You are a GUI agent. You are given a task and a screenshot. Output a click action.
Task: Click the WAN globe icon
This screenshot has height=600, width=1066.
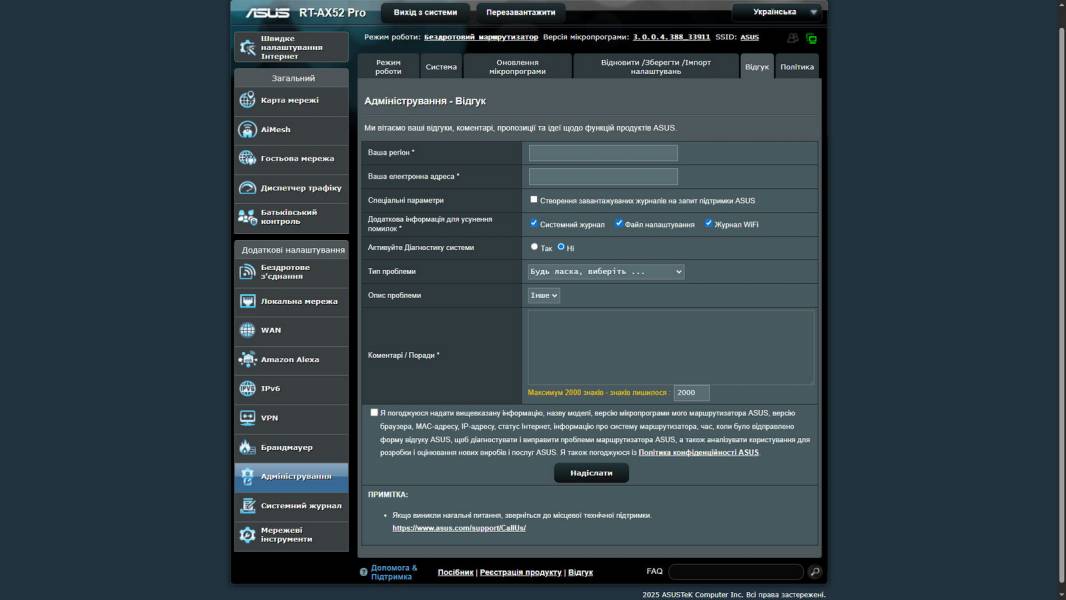click(247, 330)
